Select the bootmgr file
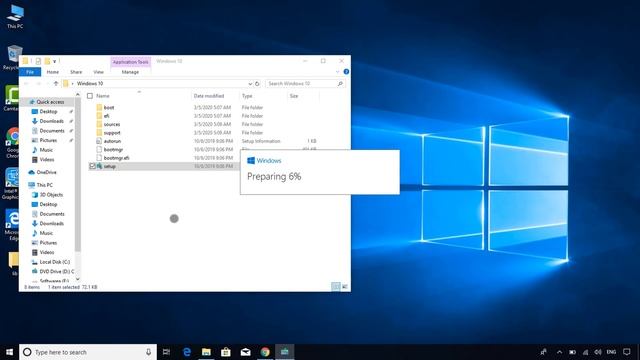This screenshot has height=360, width=640. click(113, 149)
